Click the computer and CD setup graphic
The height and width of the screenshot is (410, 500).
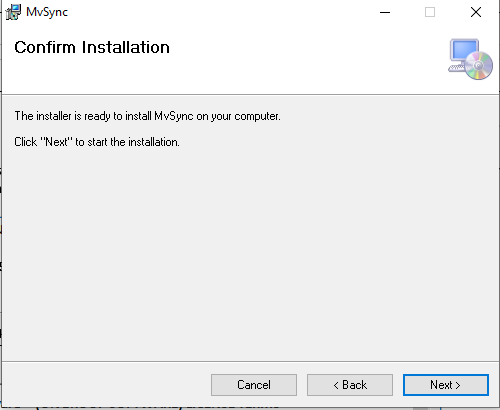[x=470, y=59]
